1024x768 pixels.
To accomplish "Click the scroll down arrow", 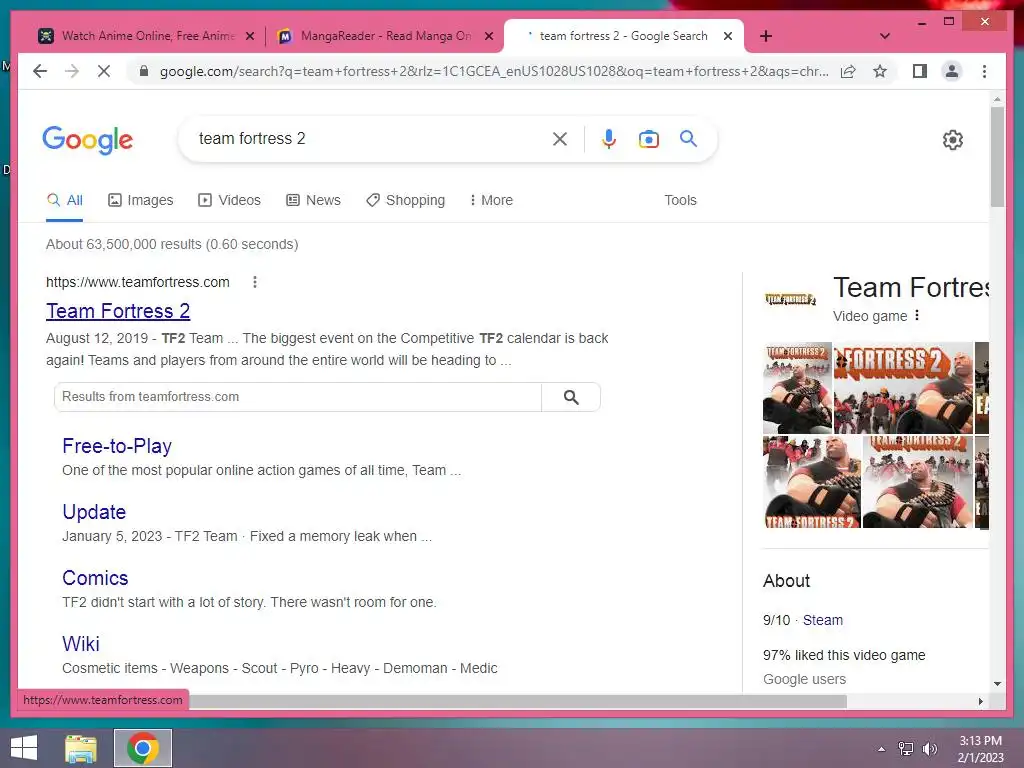I will (997, 684).
